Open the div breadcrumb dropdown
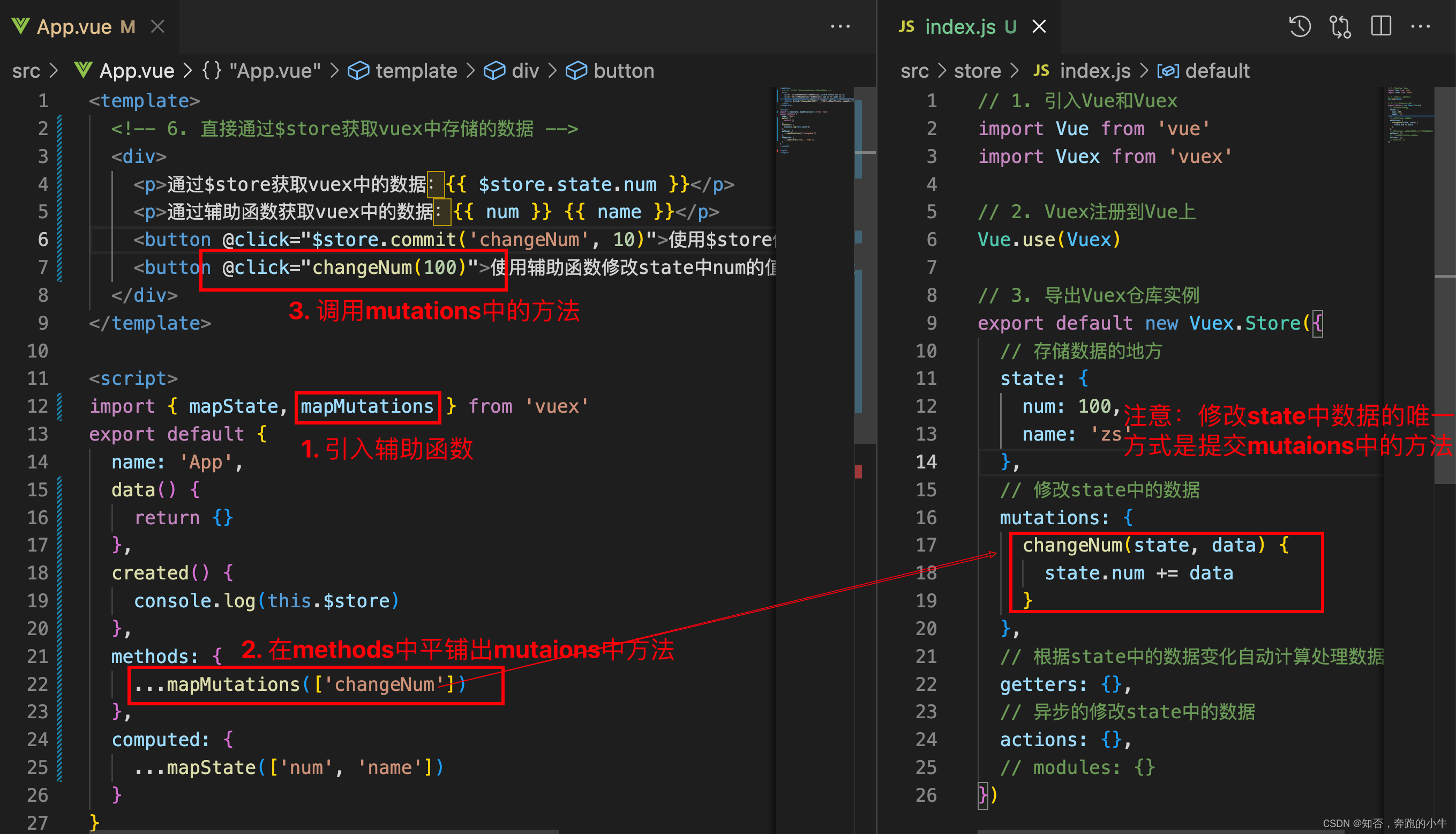The height and width of the screenshot is (834, 1456). [524, 70]
